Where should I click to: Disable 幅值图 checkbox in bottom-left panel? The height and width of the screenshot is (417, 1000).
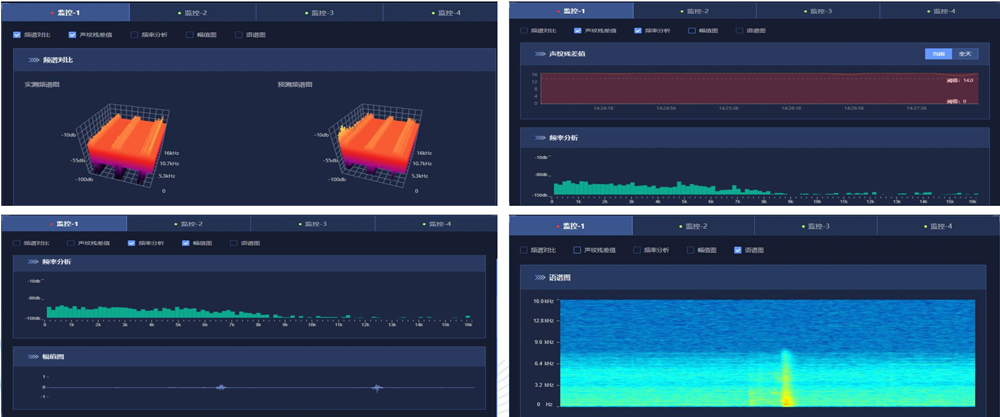(185, 243)
